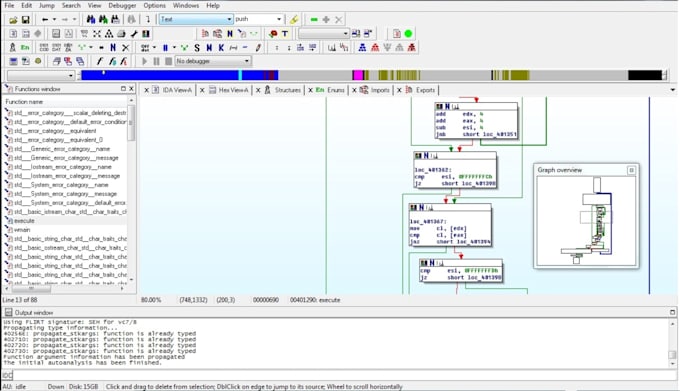Open the File menu
Image resolution: width=680 pixels, height=391 pixels.
9,5
